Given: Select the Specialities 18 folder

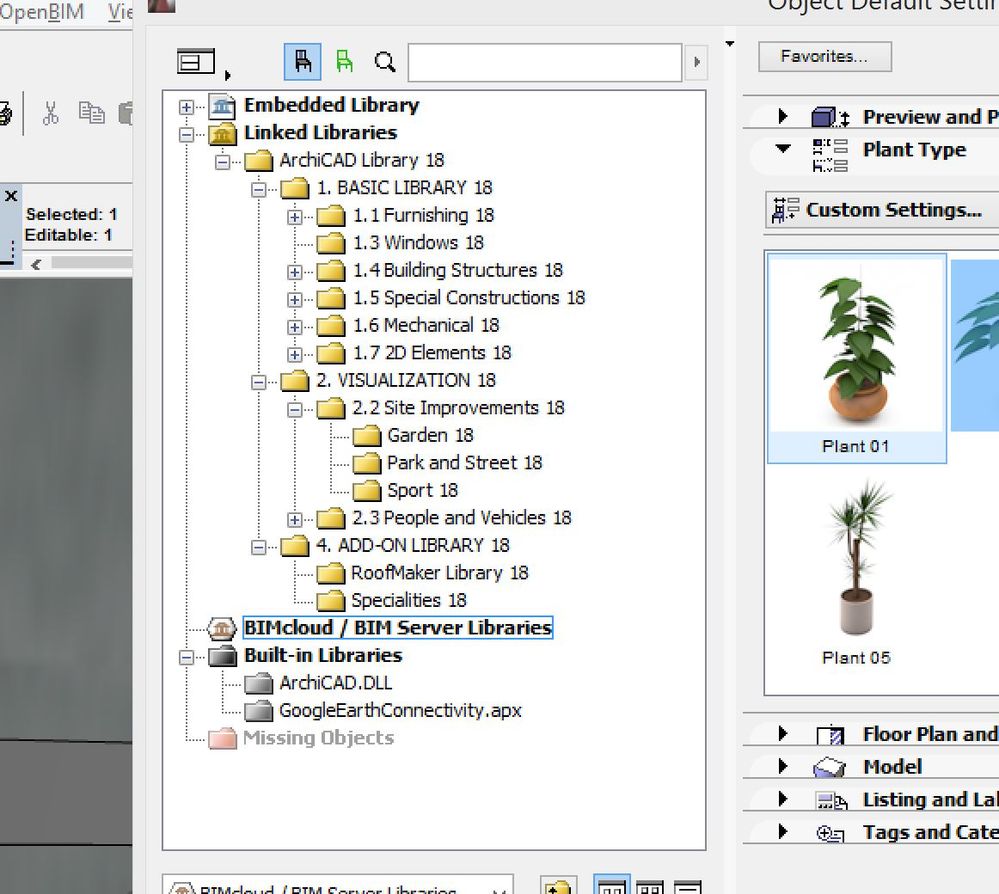Looking at the screenshot, I should tap(408, 600).
